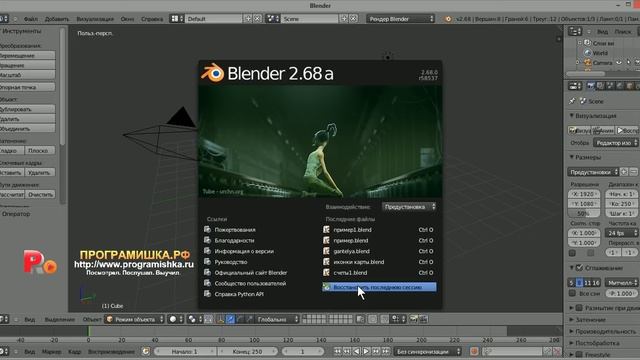Click the properties editor type icon

[x=575, y=86]
